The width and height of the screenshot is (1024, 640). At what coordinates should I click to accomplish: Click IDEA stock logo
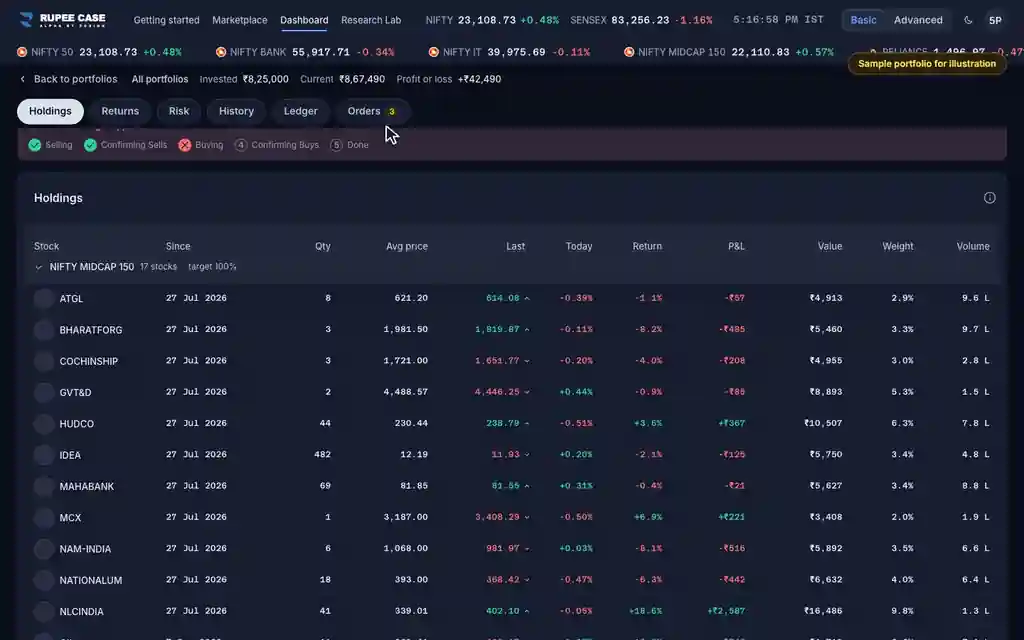click(44, 455)
